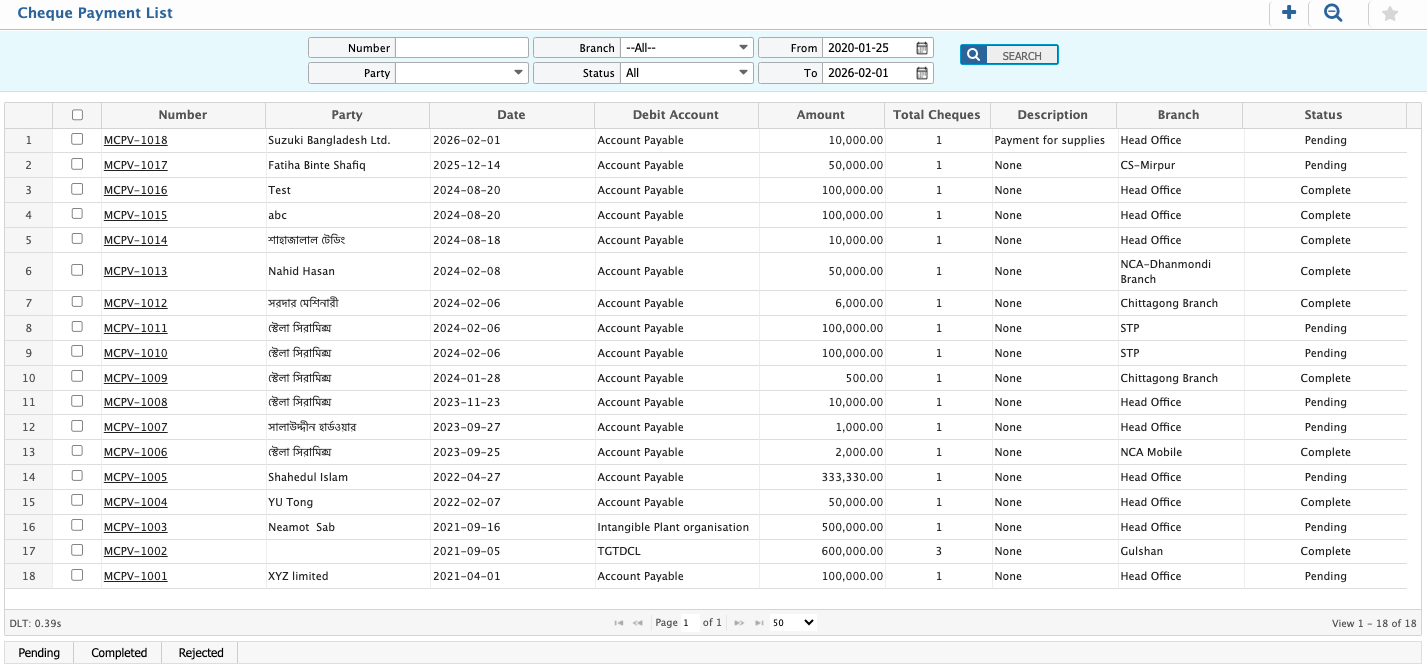Viewport: 1427px width, 665px height.
Task: Change the rows per page selector
Action: click(x=793, y=622)
